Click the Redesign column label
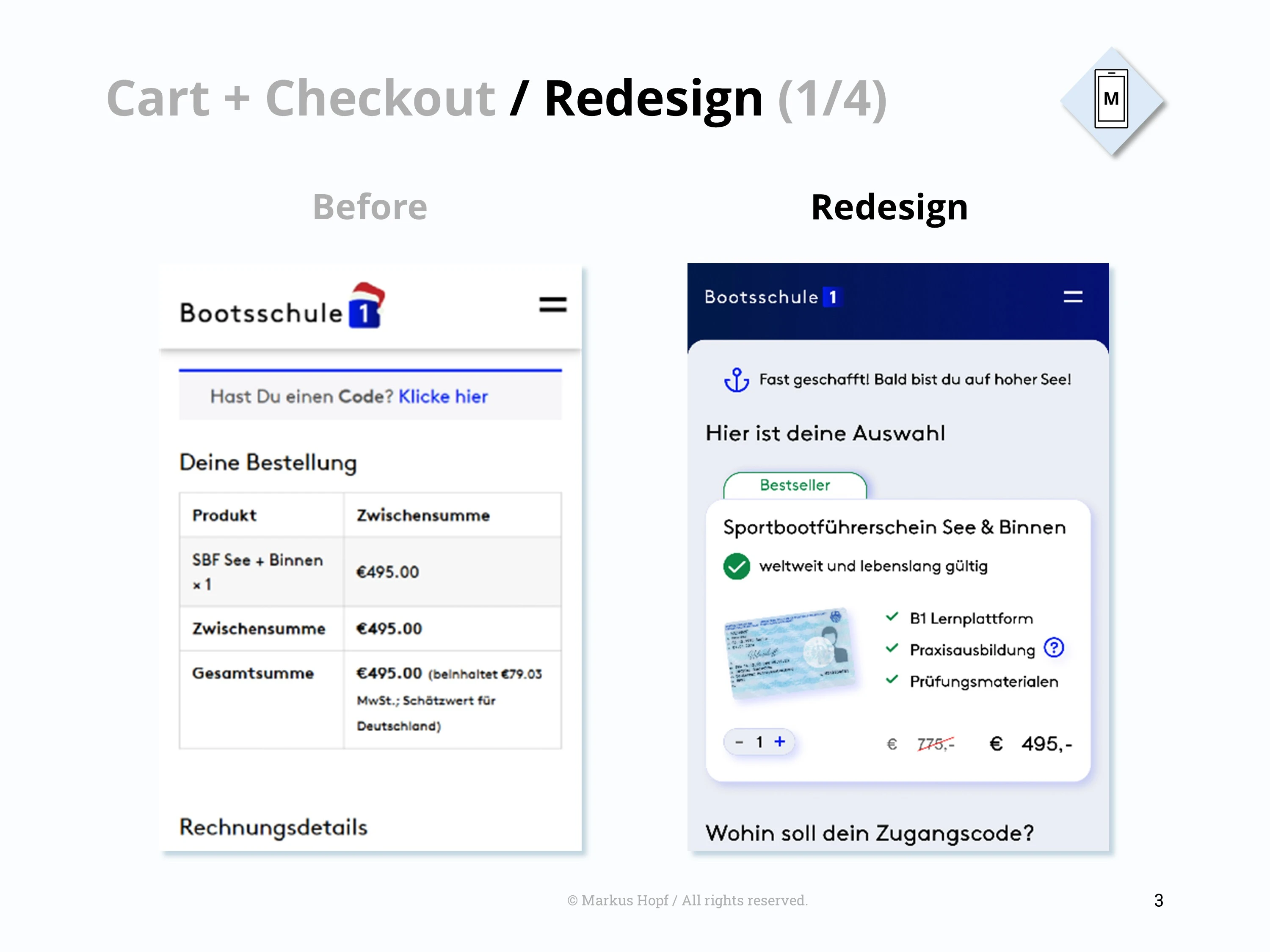This screenshot has width=1270, height=952. coord(889,207)
